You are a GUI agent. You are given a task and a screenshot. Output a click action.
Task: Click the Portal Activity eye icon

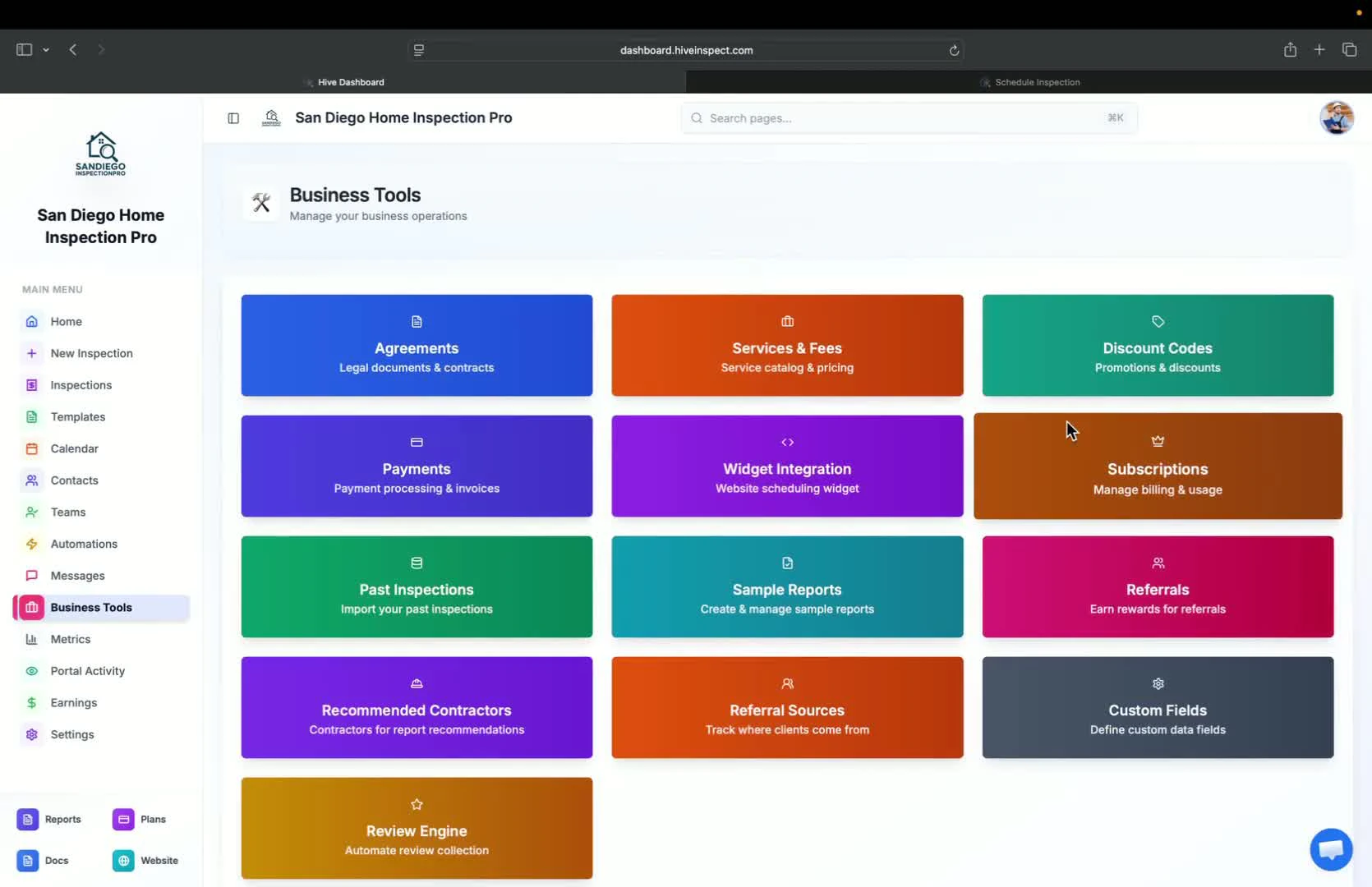[x=31, y=671]
